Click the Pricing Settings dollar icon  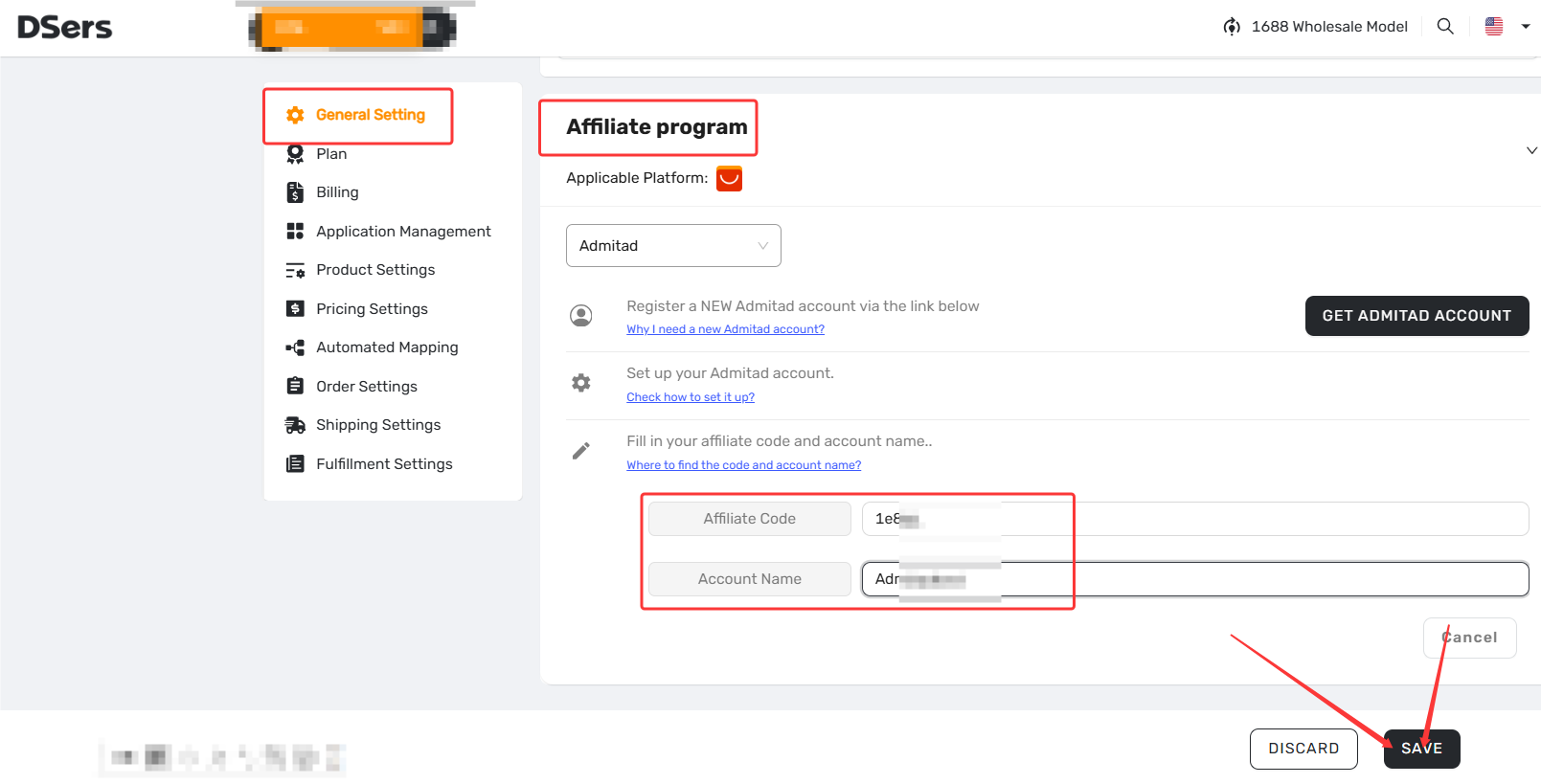(x=295, y=309)
